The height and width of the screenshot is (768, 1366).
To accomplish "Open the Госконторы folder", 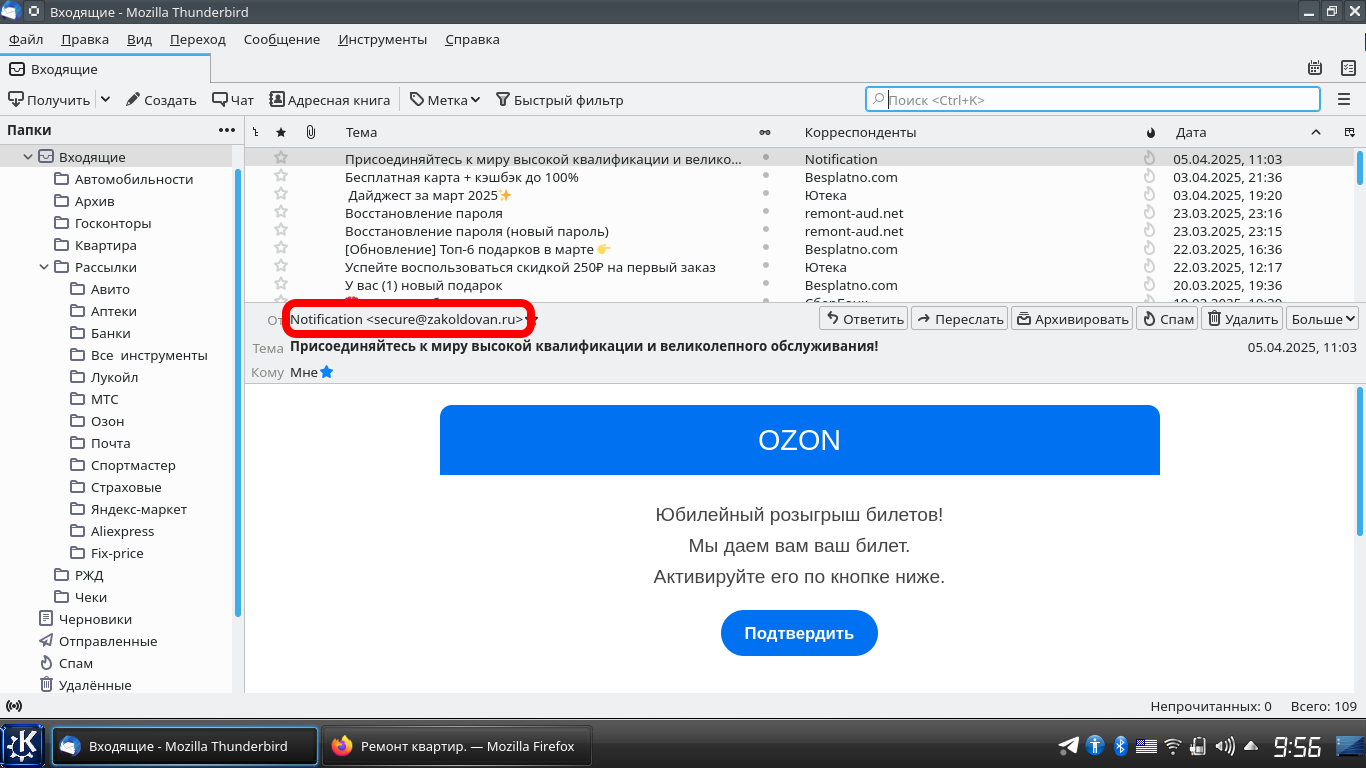I will (x=113, y=223).
